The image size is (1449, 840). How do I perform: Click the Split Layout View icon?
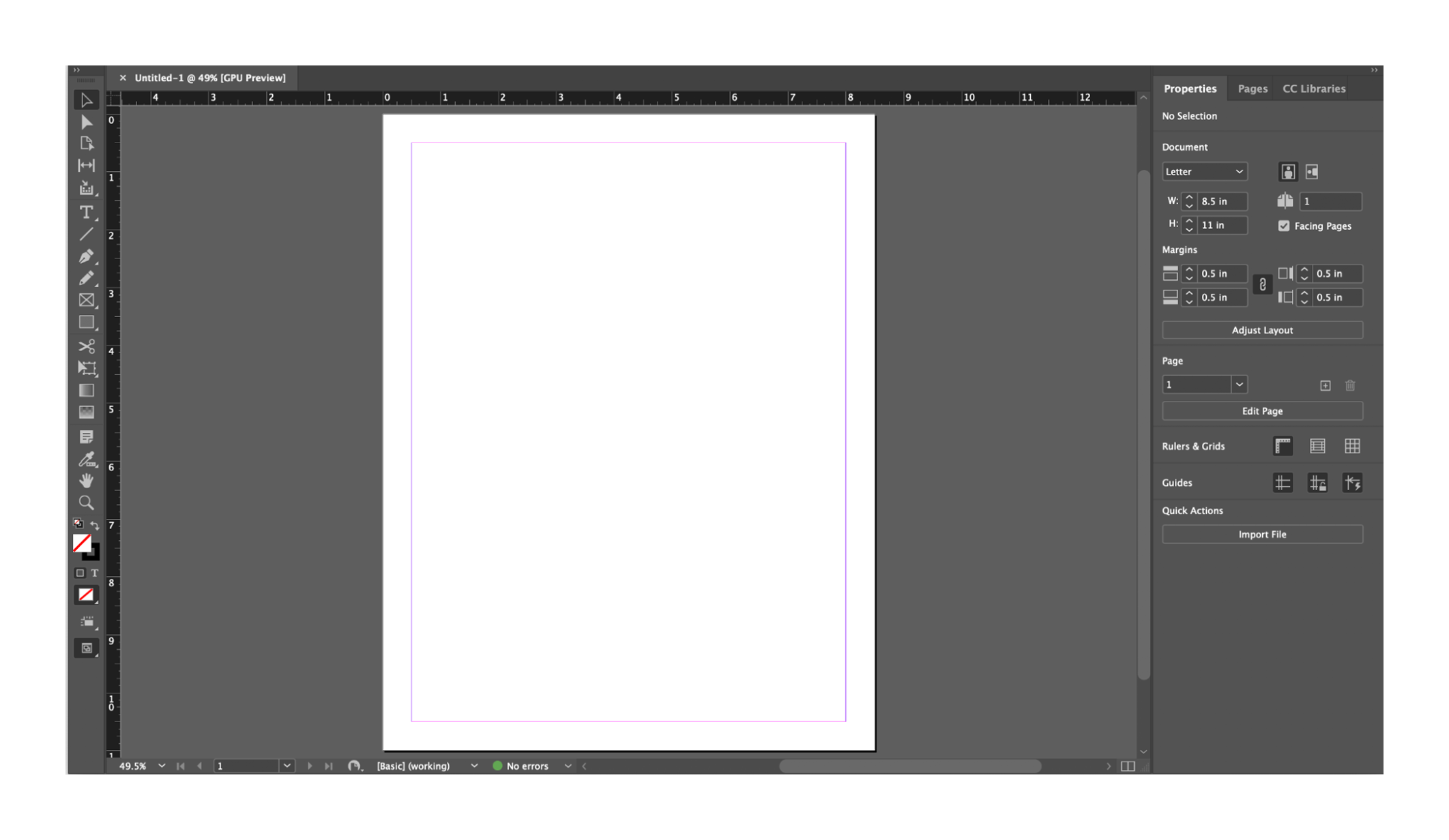(x=1128, y=766)
